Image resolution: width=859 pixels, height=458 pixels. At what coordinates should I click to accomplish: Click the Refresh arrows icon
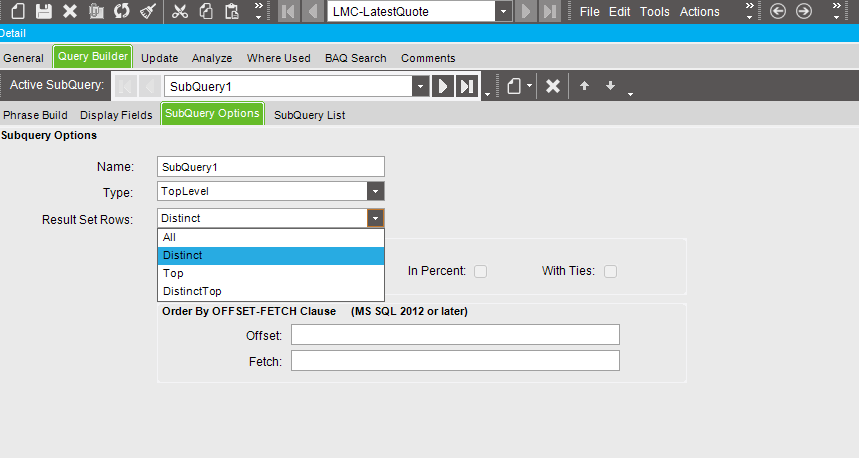click(122, 11)
